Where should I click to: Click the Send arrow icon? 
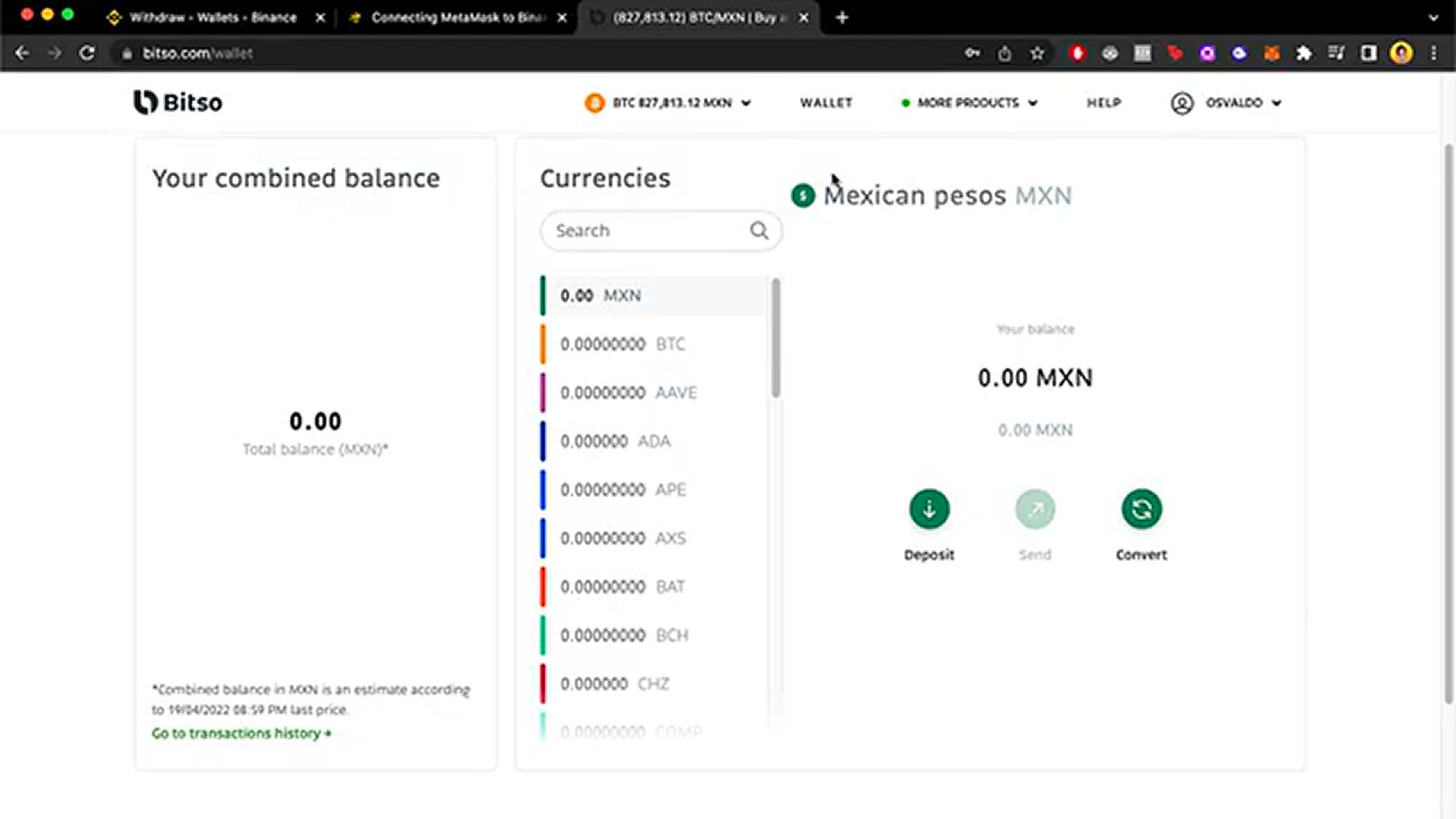click(x=1035, y=509)
